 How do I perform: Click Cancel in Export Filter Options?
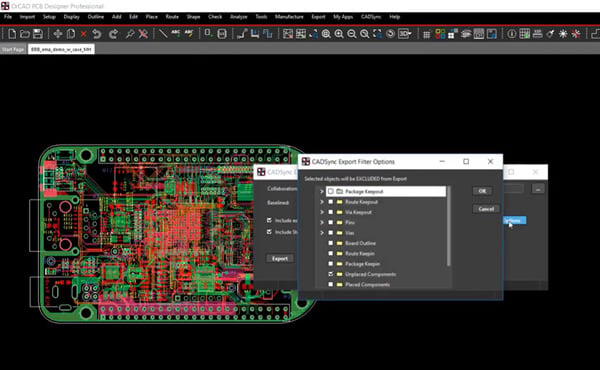pyautogui.click(x=486, y=209)
